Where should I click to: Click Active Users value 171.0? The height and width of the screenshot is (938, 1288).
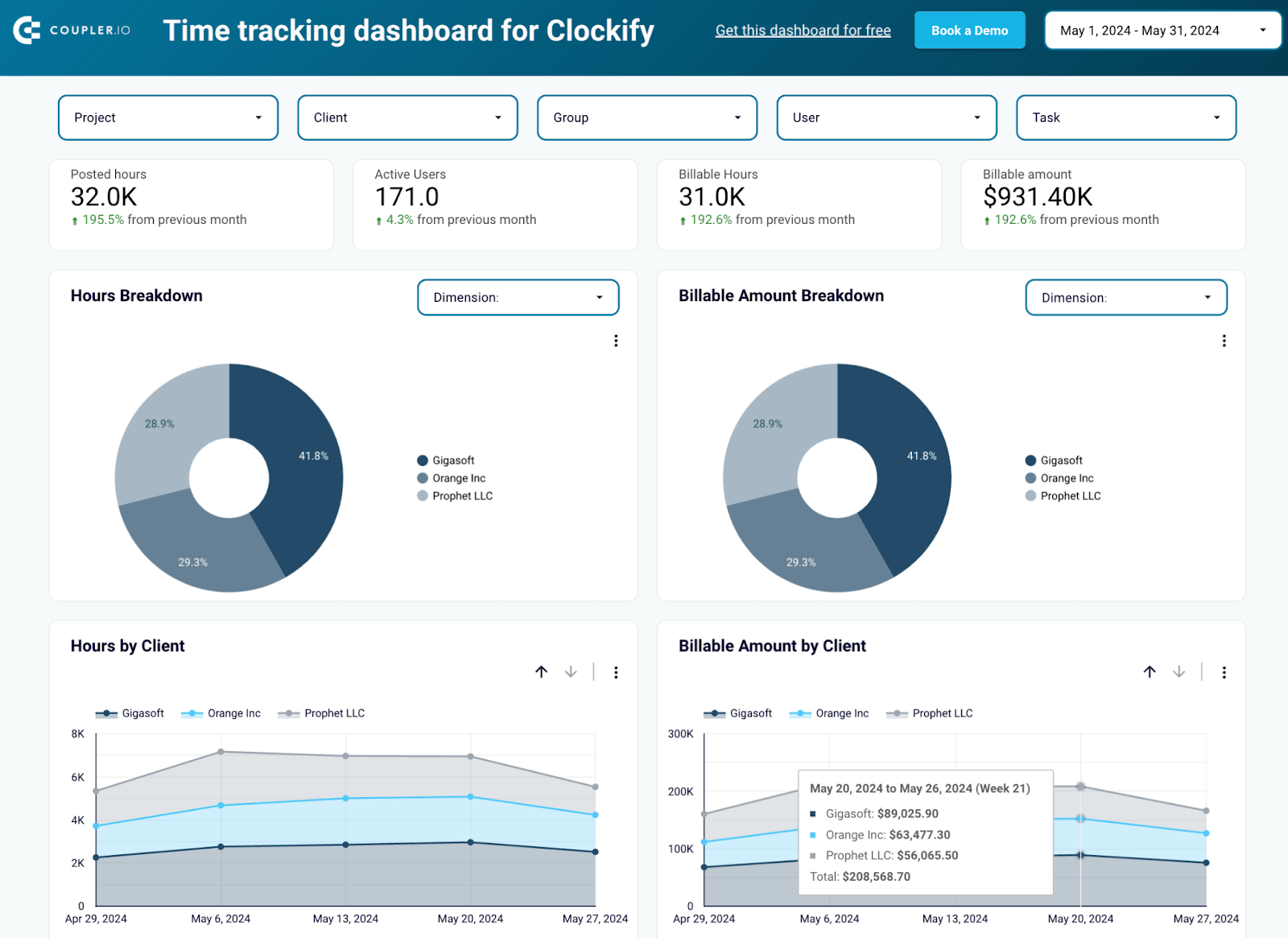[407, 196]
